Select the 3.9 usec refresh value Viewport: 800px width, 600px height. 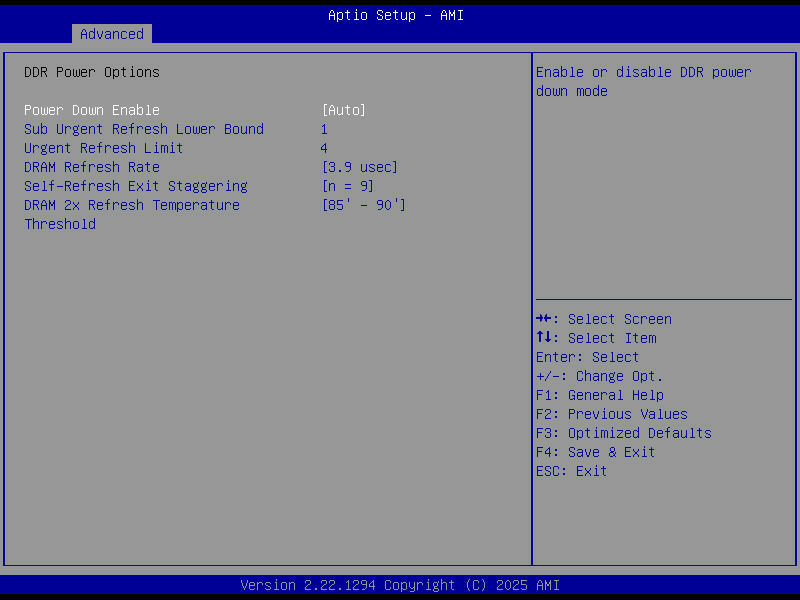pos(359,166)
